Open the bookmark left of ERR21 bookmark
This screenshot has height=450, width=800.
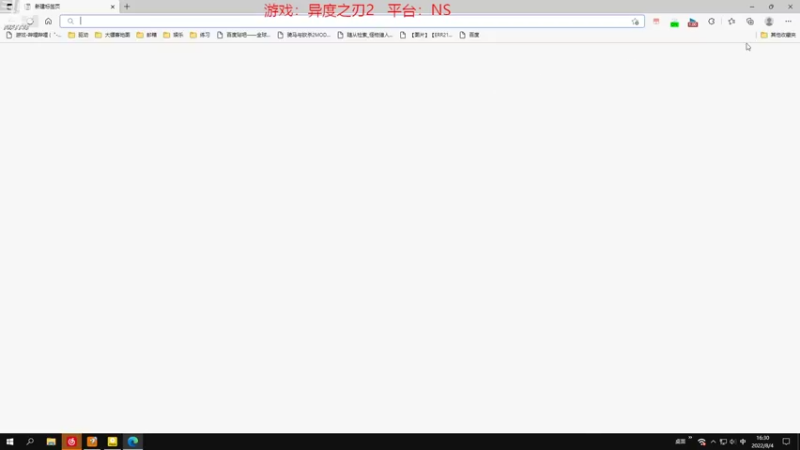[x=365, y=35]
